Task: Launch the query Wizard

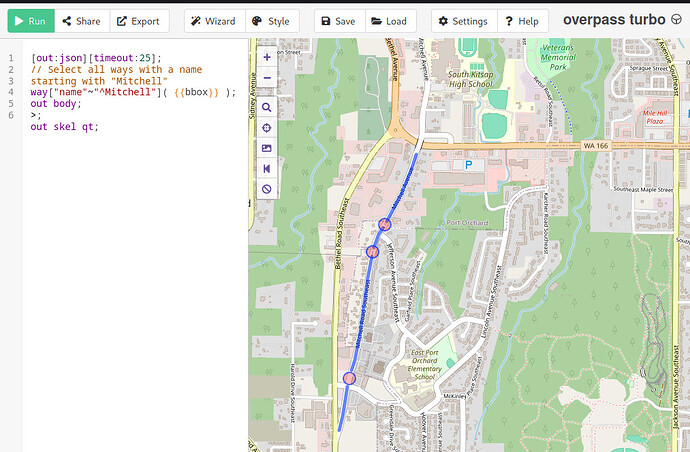Action: (x=211, y=21)
